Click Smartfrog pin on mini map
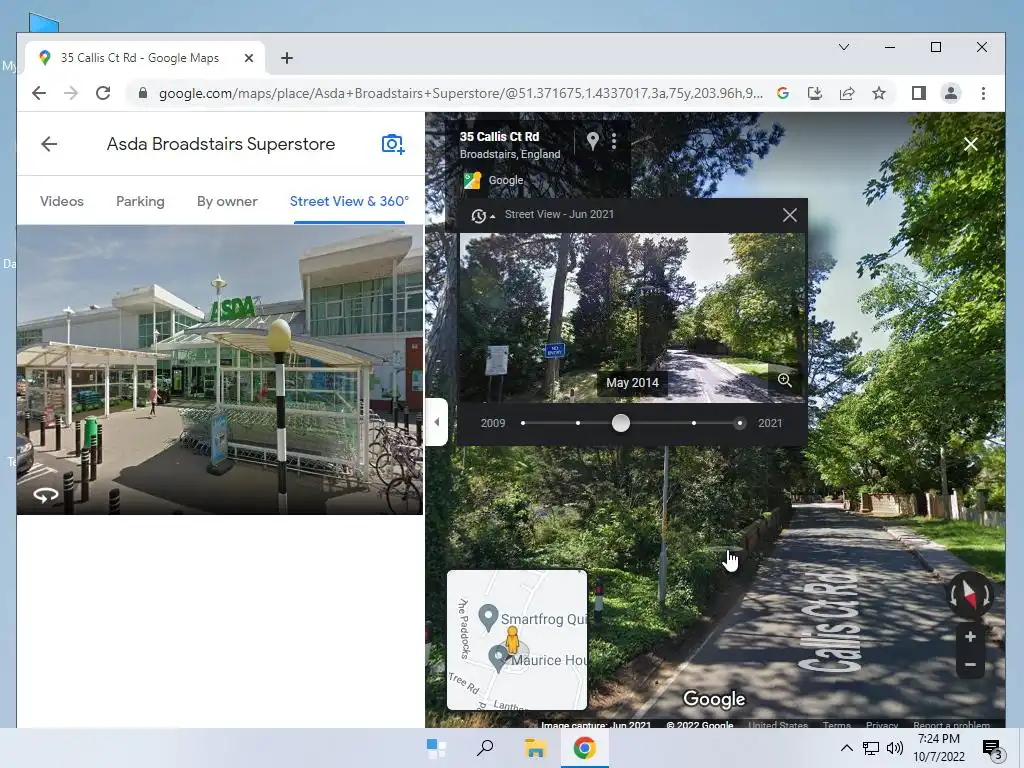 tap(488, 617)
